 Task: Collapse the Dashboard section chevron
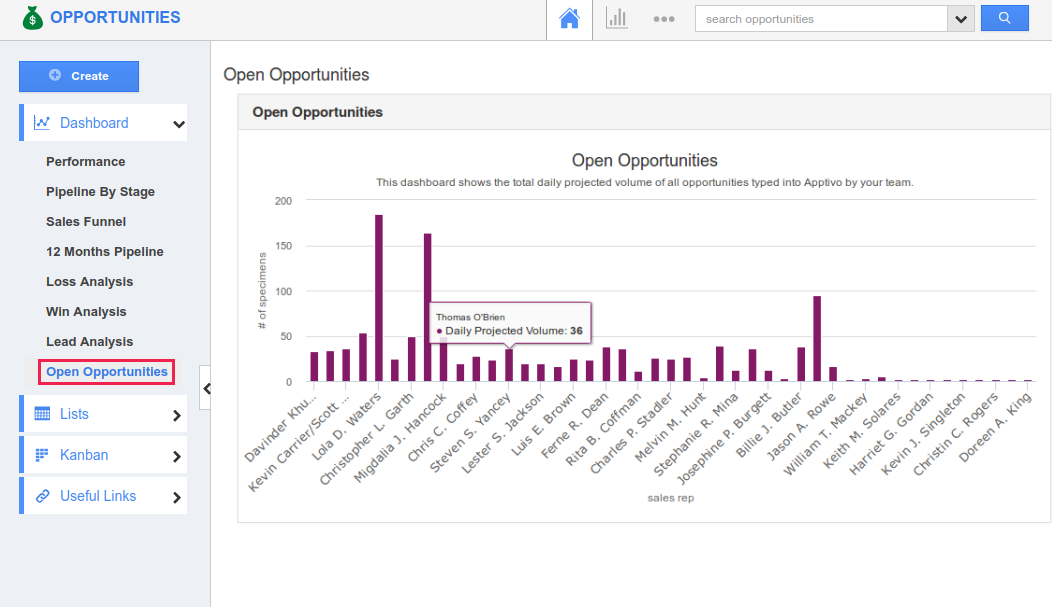point(178,124)
